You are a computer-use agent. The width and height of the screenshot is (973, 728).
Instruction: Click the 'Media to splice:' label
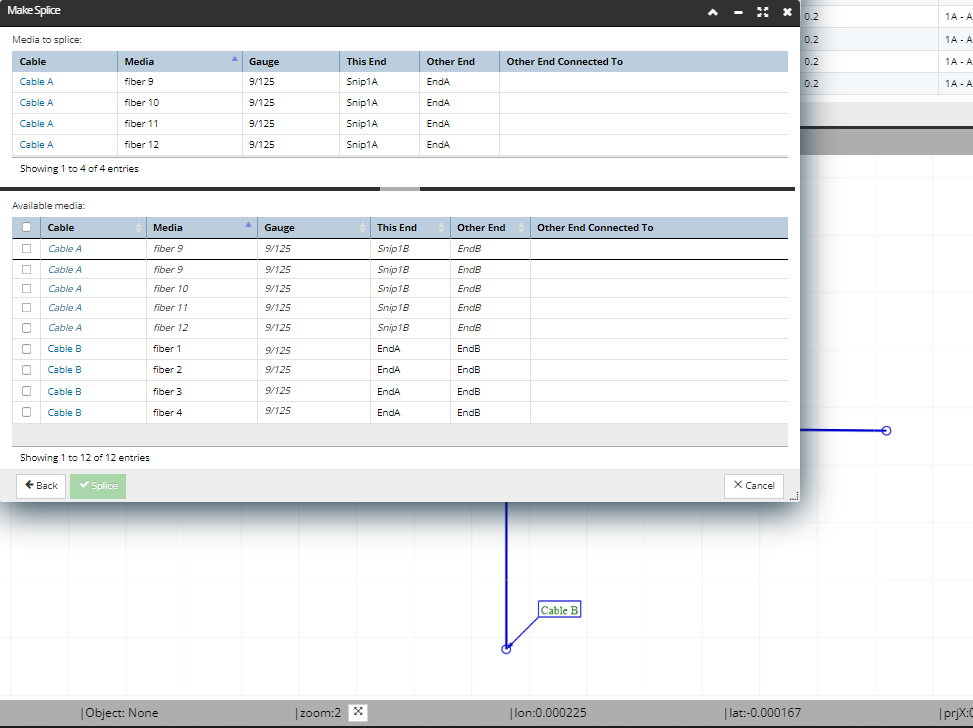(47, 40)
